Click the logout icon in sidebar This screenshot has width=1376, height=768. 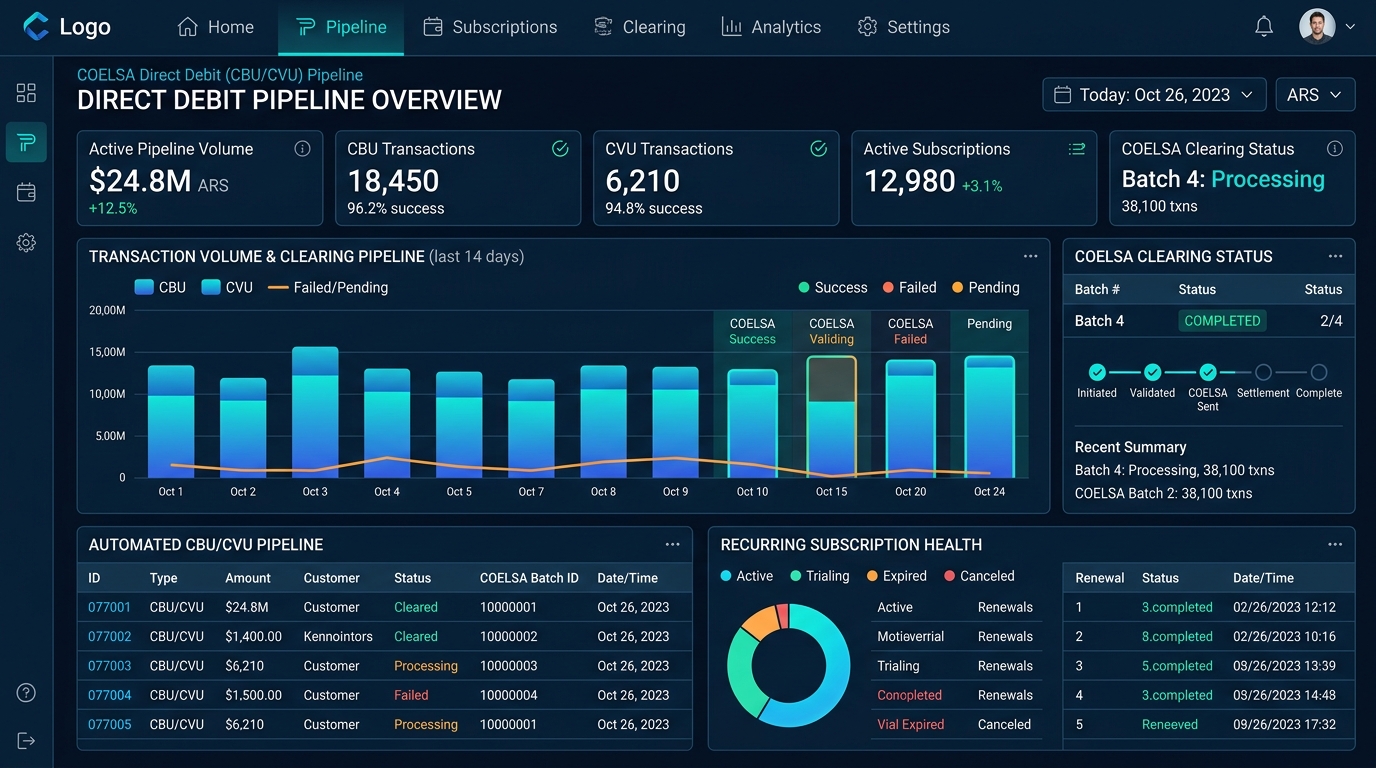[26, 740]
